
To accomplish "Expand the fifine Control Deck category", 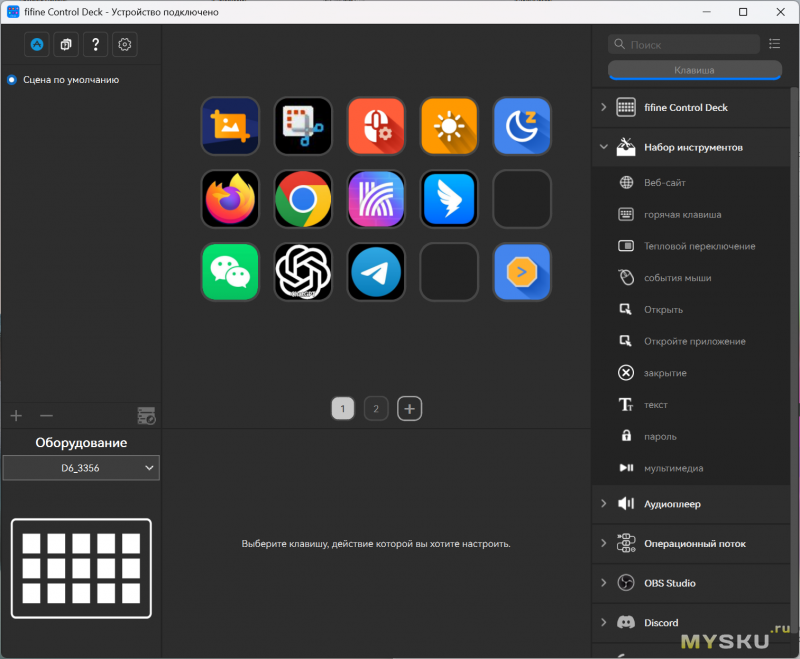I will click(604, 107).
